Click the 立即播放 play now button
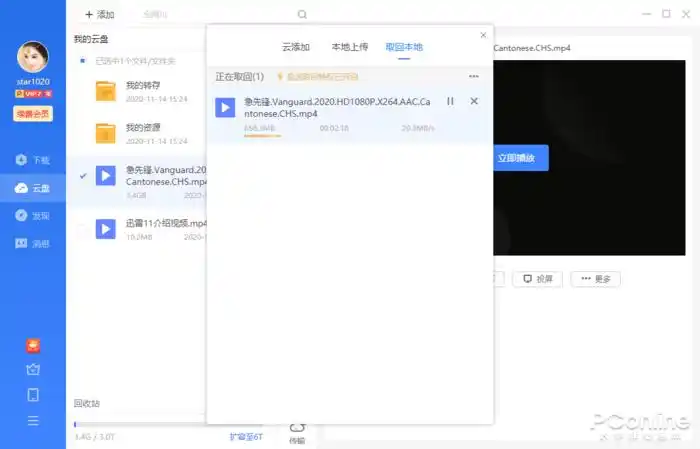Viewport: 700px width, 449px height. (x=516, y=158)
